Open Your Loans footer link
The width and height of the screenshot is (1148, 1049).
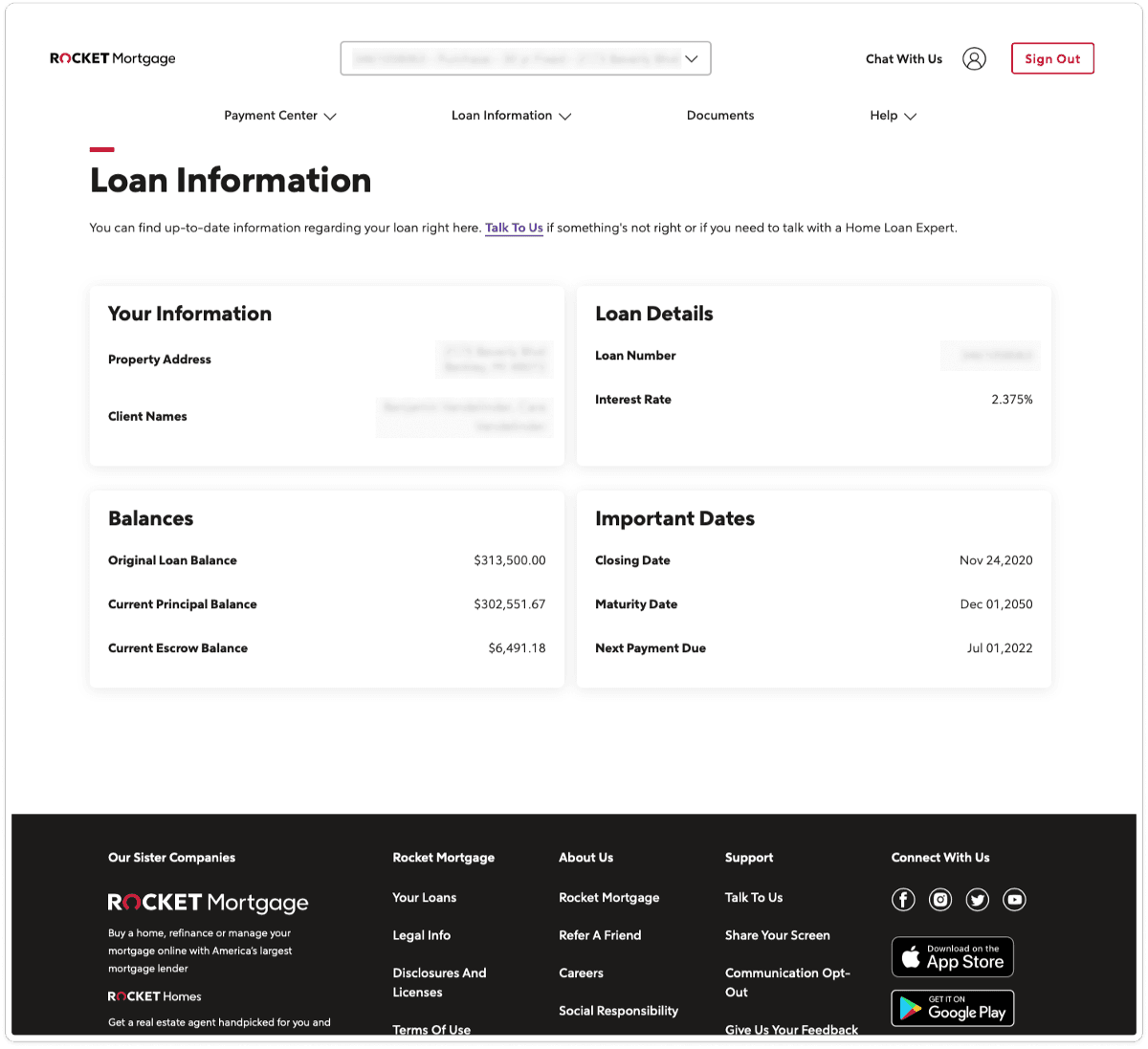click(x=425, y=897)
